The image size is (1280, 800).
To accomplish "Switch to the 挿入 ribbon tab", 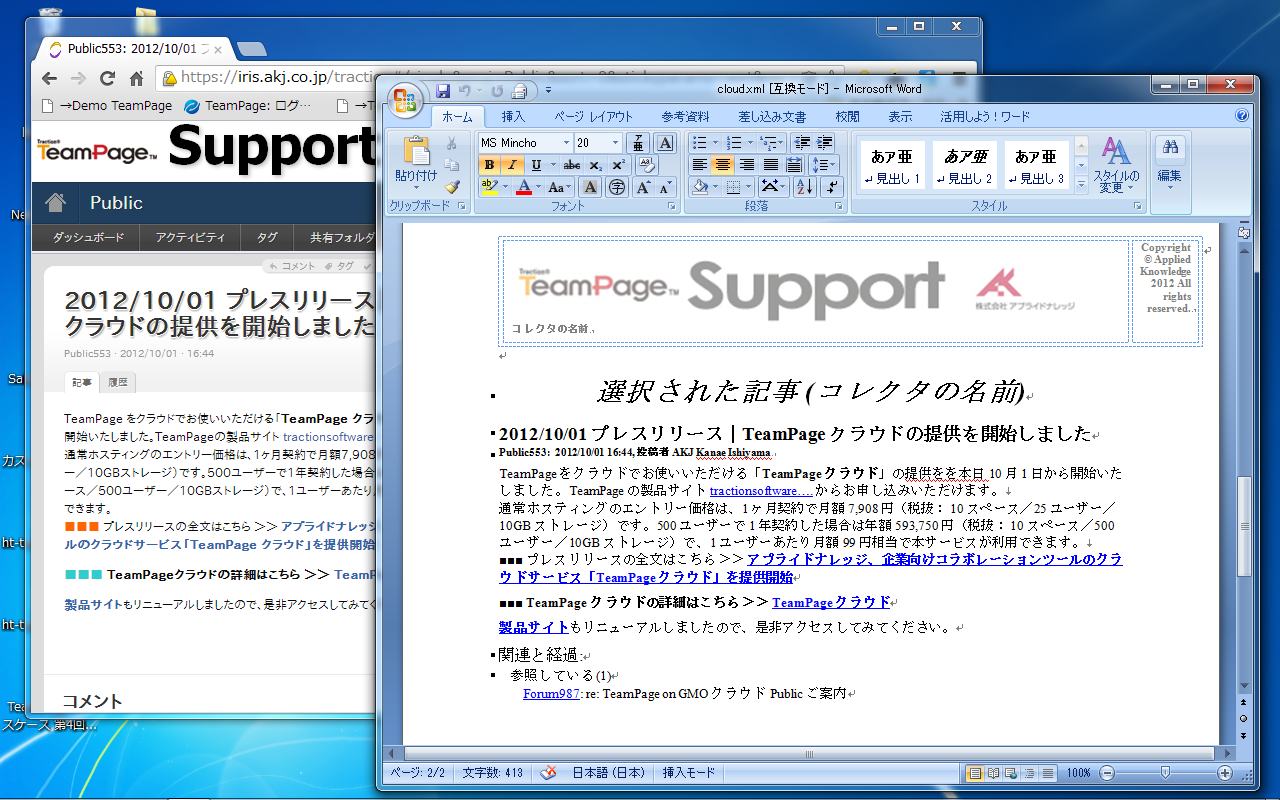I will (x=513, y=117).
